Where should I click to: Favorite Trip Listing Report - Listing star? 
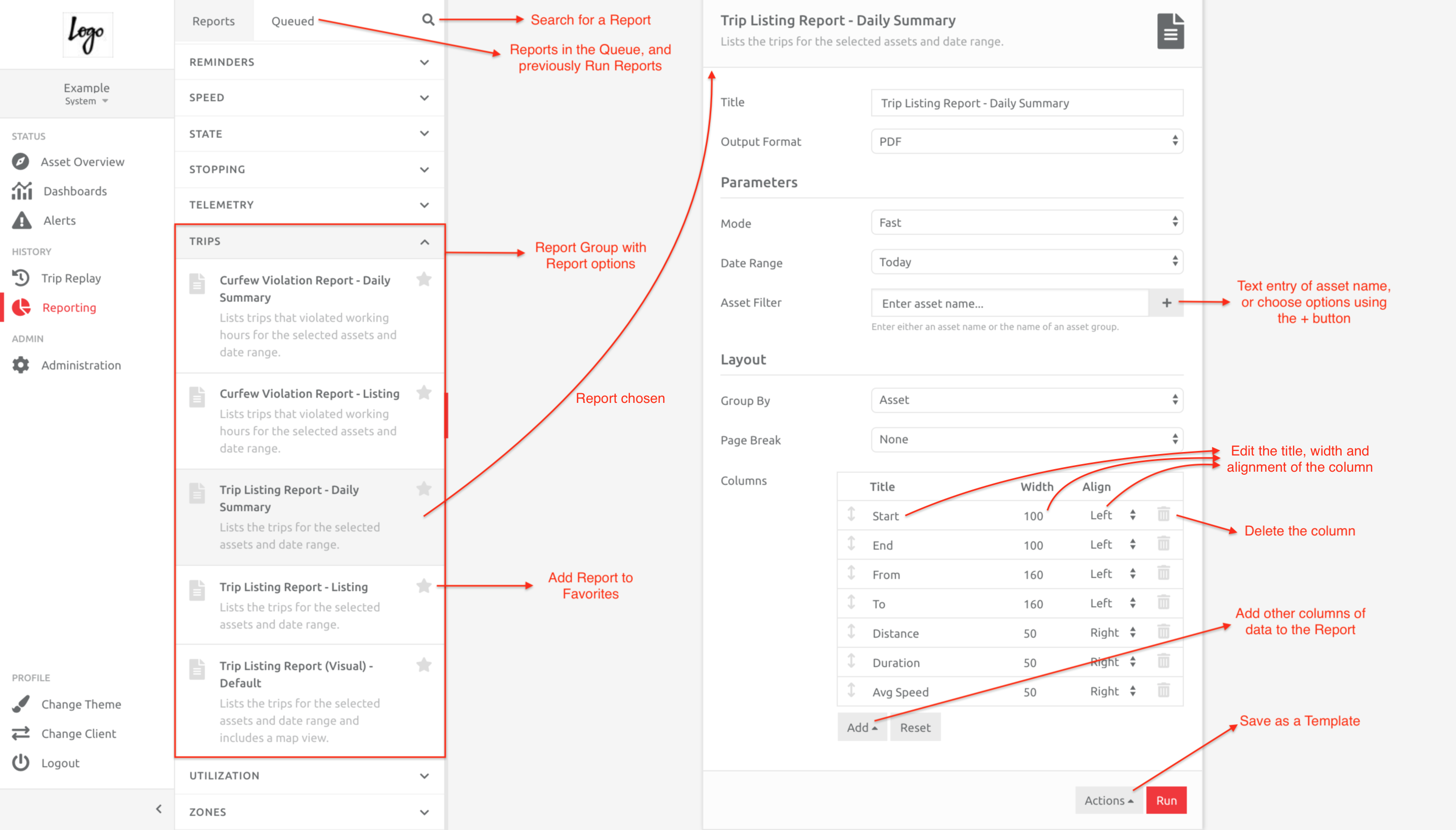[x=423, y=586]
